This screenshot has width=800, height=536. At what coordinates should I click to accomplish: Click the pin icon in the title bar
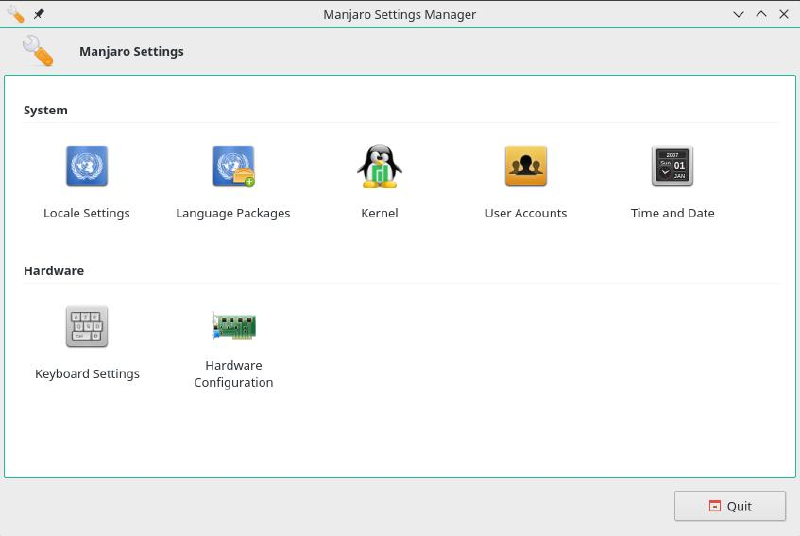click(39, 15)
